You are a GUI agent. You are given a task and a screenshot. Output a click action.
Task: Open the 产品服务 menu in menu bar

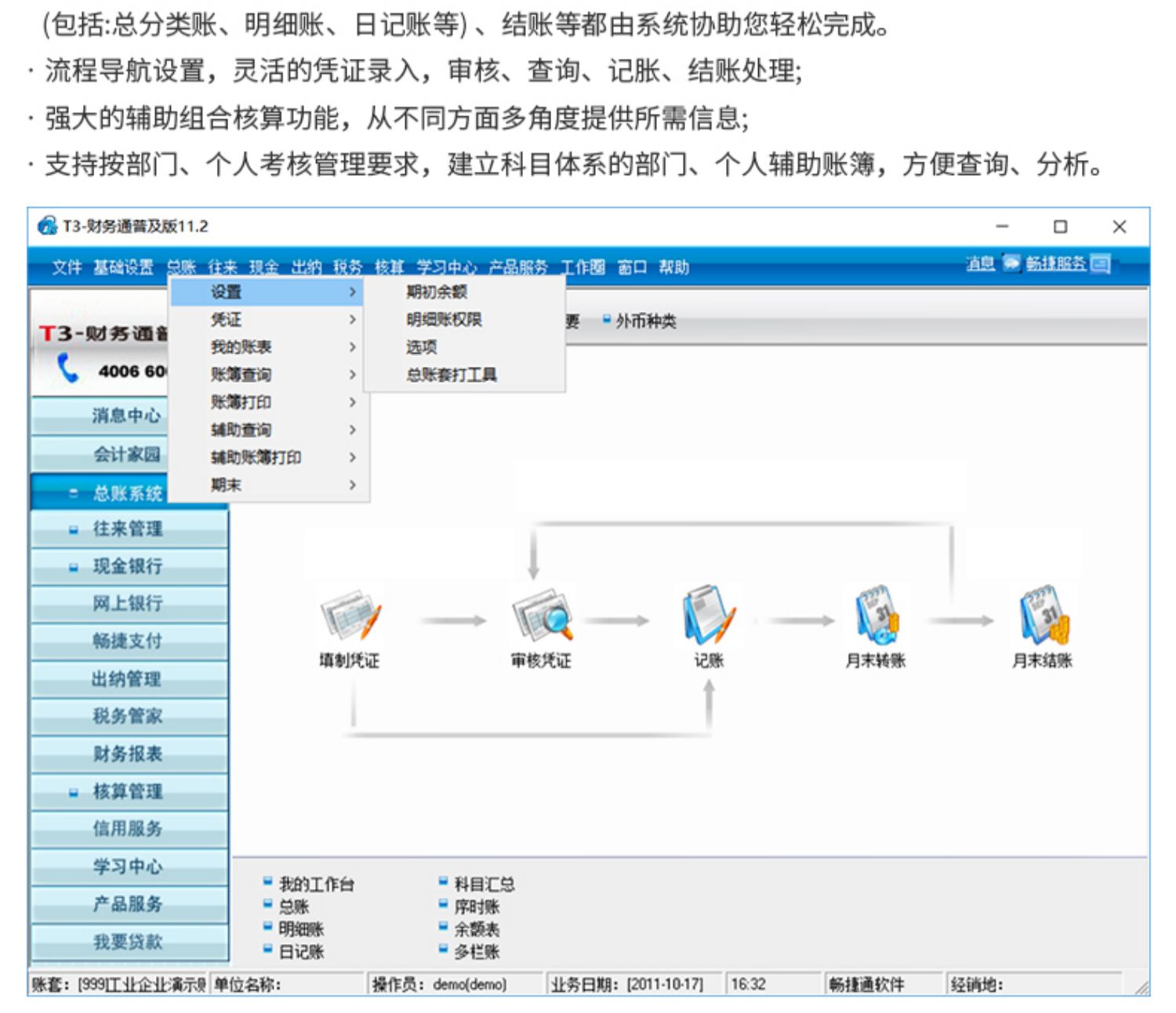click(x=518, y=267)
